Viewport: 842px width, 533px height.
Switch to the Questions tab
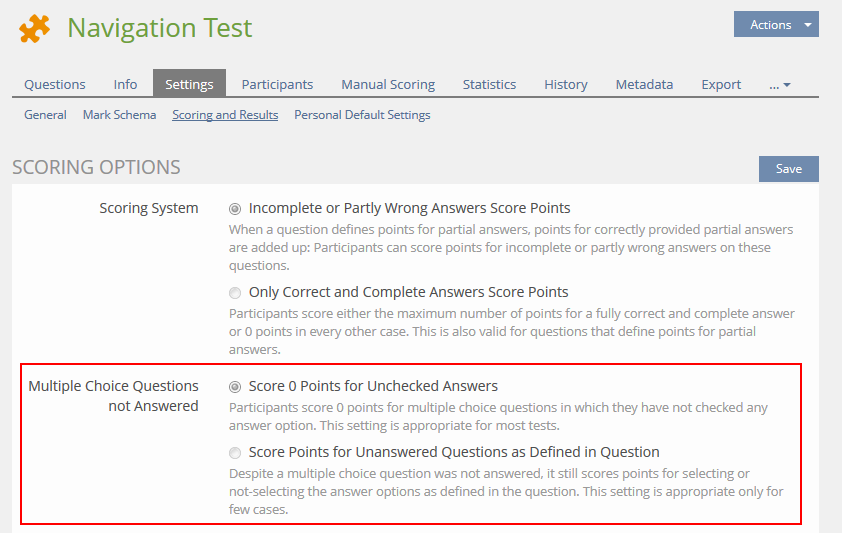click(55, 85)
